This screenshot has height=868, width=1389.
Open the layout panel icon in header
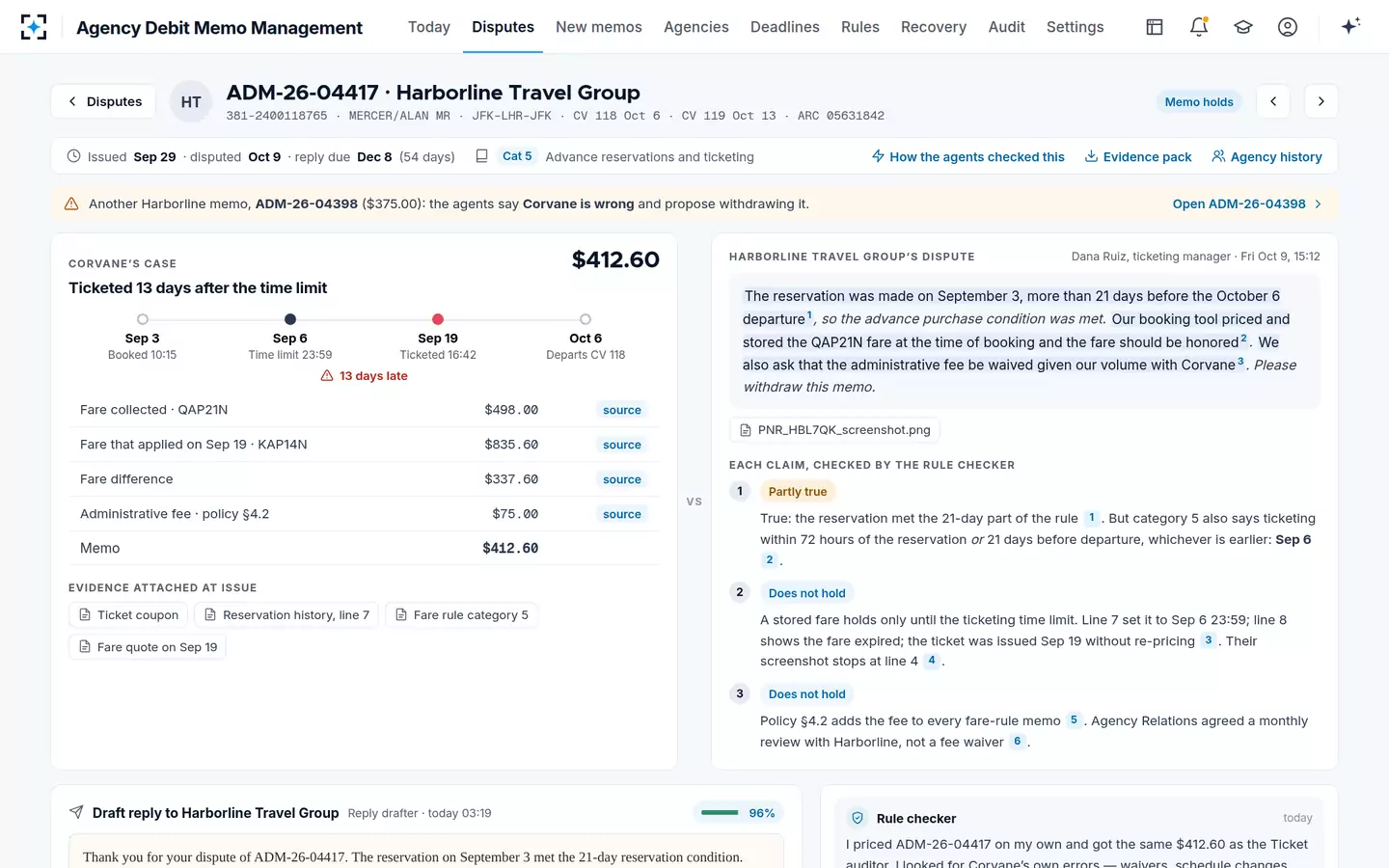[x=1155, y=27]
